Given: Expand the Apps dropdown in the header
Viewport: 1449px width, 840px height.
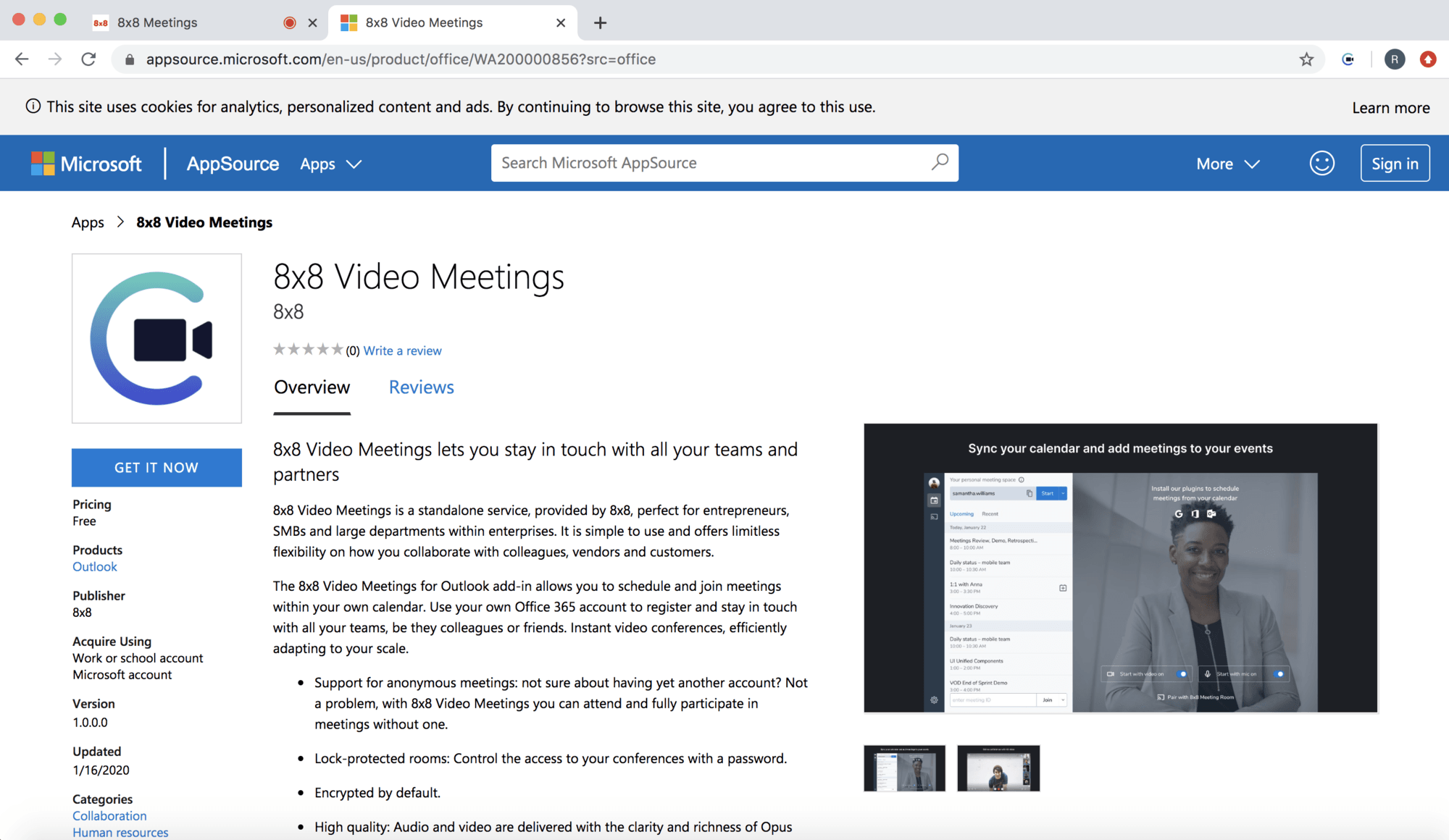Looking at the screenshot, I should (330, 164).
